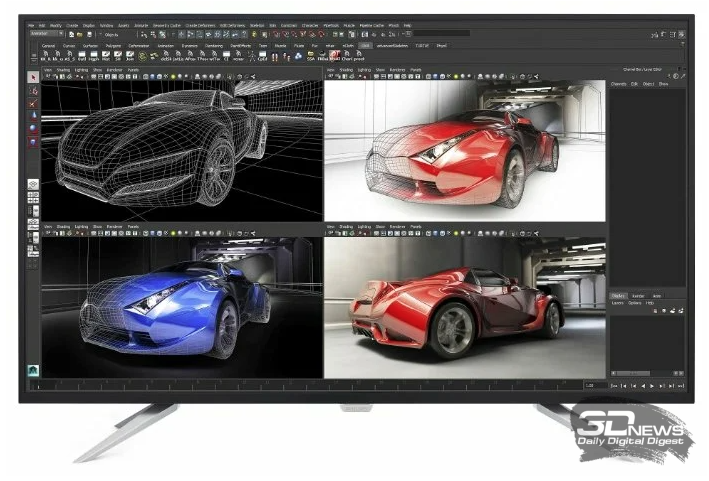Open the Edit menu in menu bar
The image size is (709, 481).
pyautogui.click(x=42, y=26)
